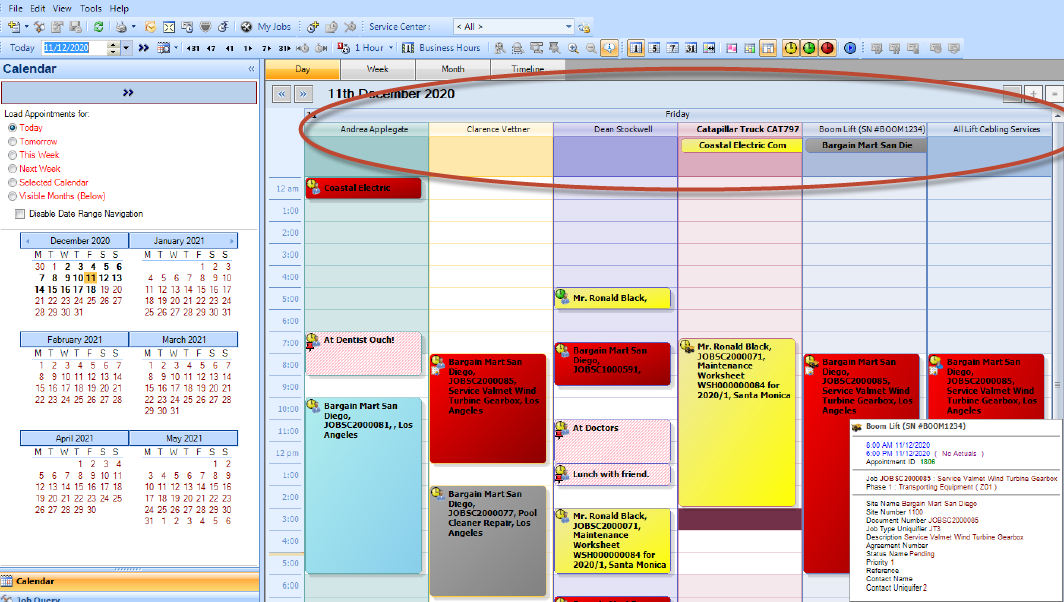Select the Tomorrow radio button
Screen dimensions: 1064x602
point(13,142)
